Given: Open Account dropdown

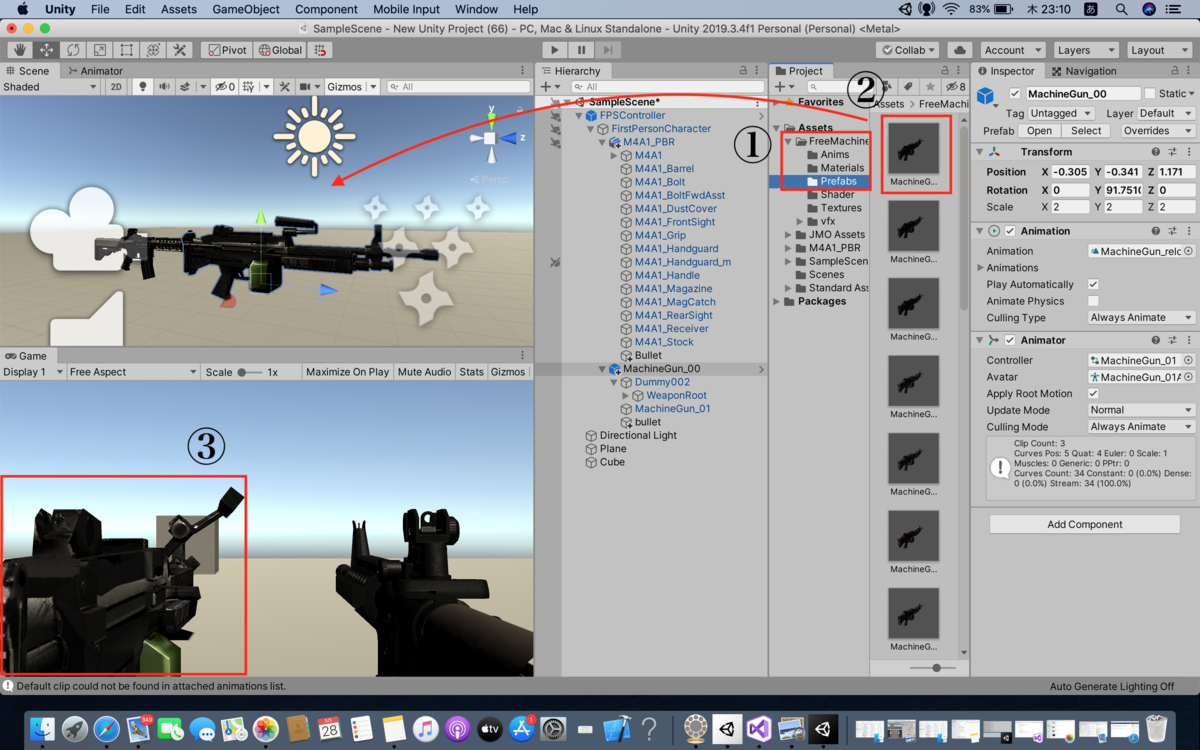Looking at the screenshot, I should (x=1011, y=50).
